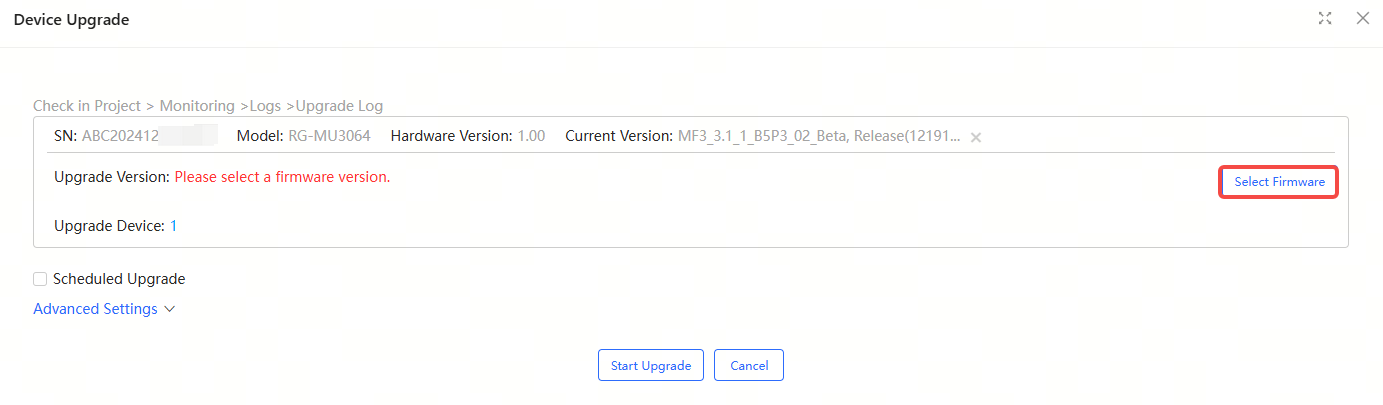Open the Upgrade Device count link
Image resolution: width=1383 pixels, height=405 pixels.
(x=173, y=226)
